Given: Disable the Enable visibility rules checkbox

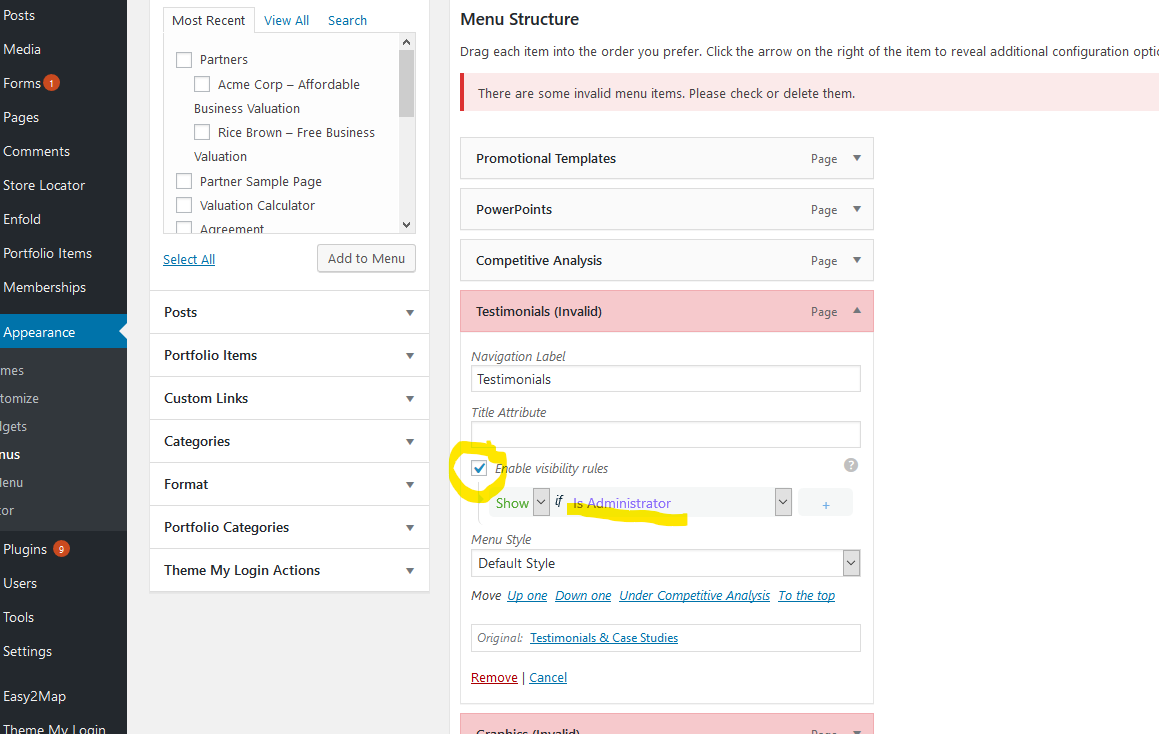Looking at the screenshot, I should tap(480, 467).
